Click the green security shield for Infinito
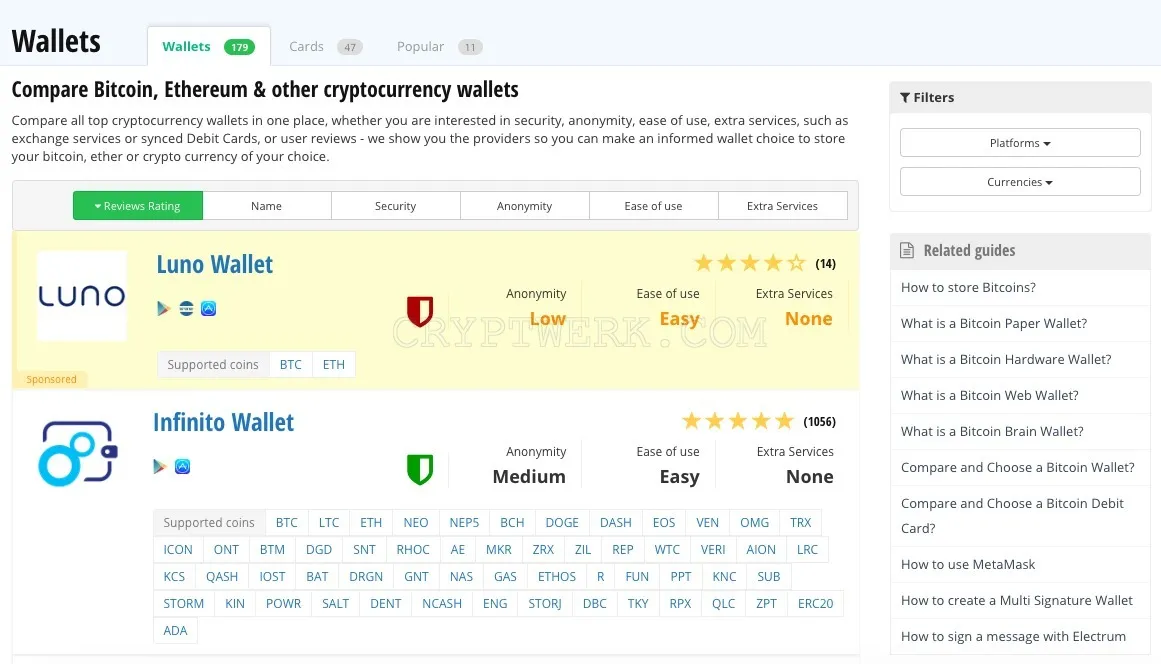 click(x=420, y=469)
